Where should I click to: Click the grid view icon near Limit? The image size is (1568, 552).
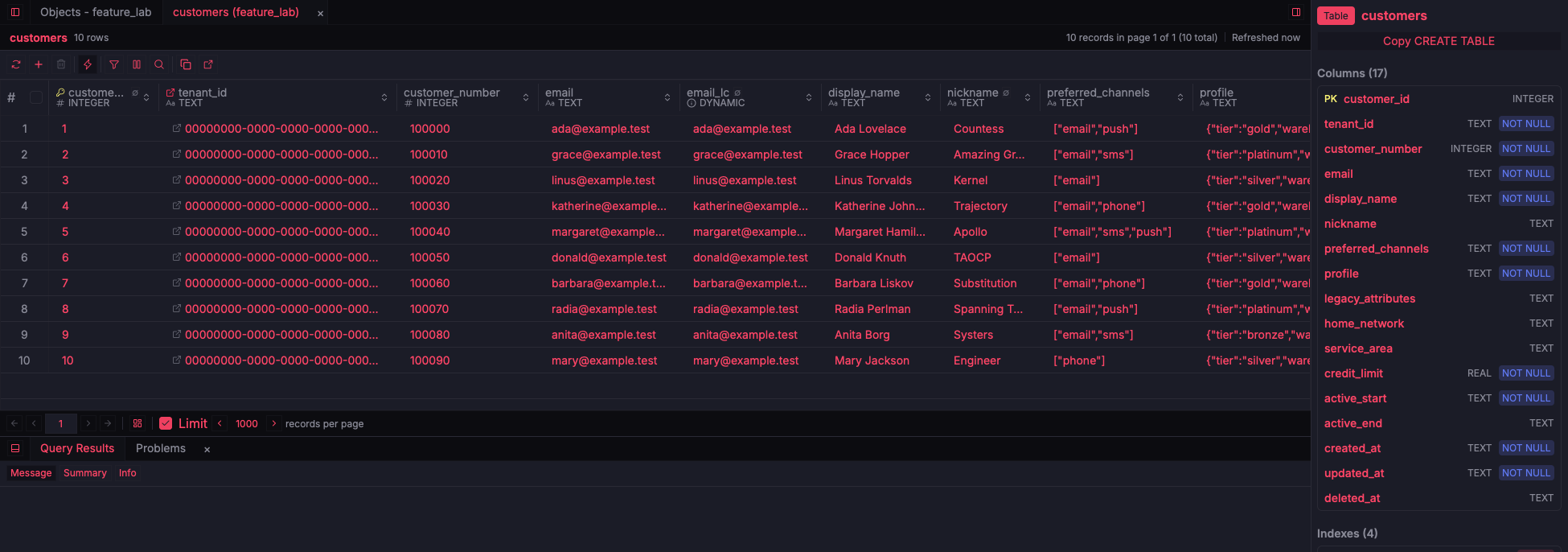coord(138,423)
